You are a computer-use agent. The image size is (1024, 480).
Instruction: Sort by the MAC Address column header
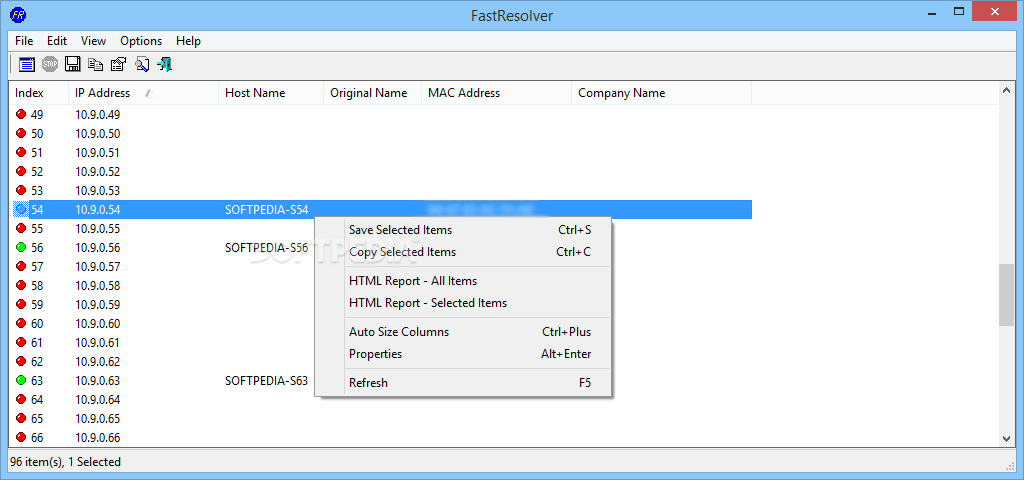tap(496, 93)
